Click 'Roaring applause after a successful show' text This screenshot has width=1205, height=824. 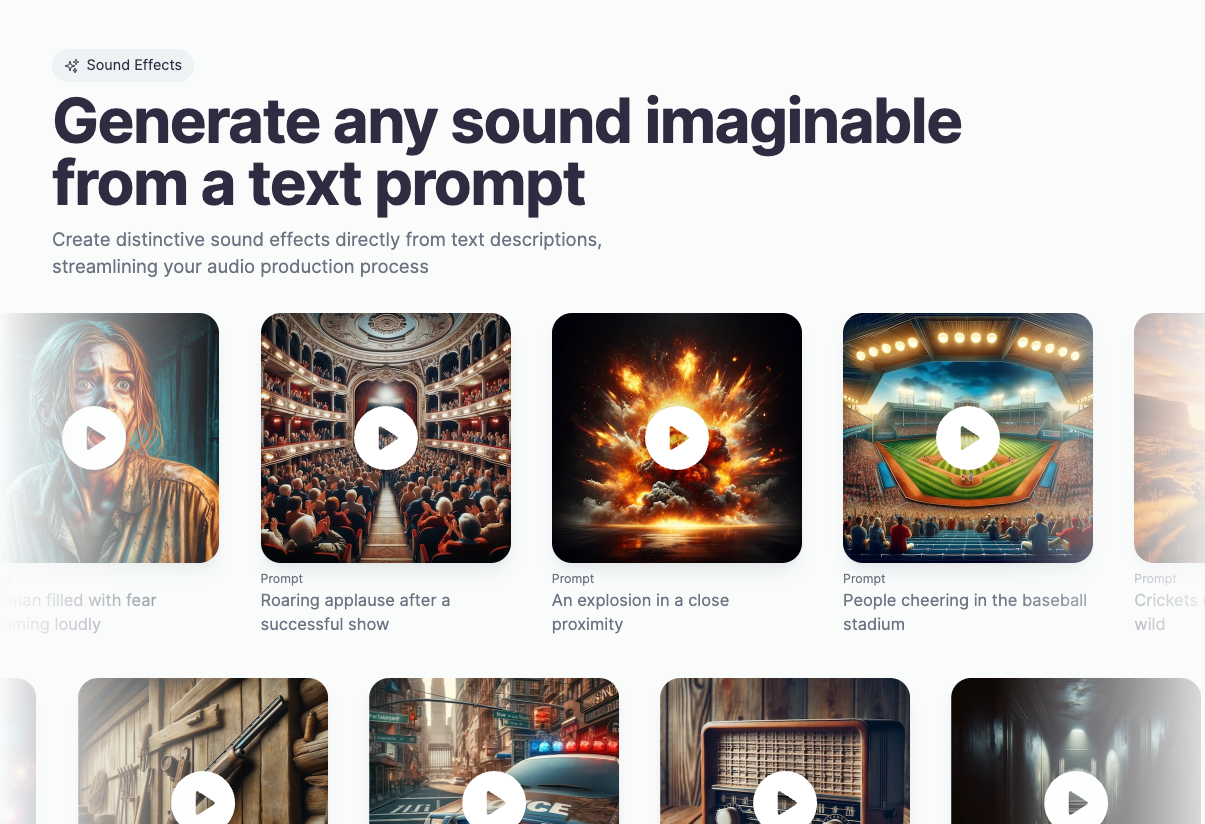click(x=355, y=612)
